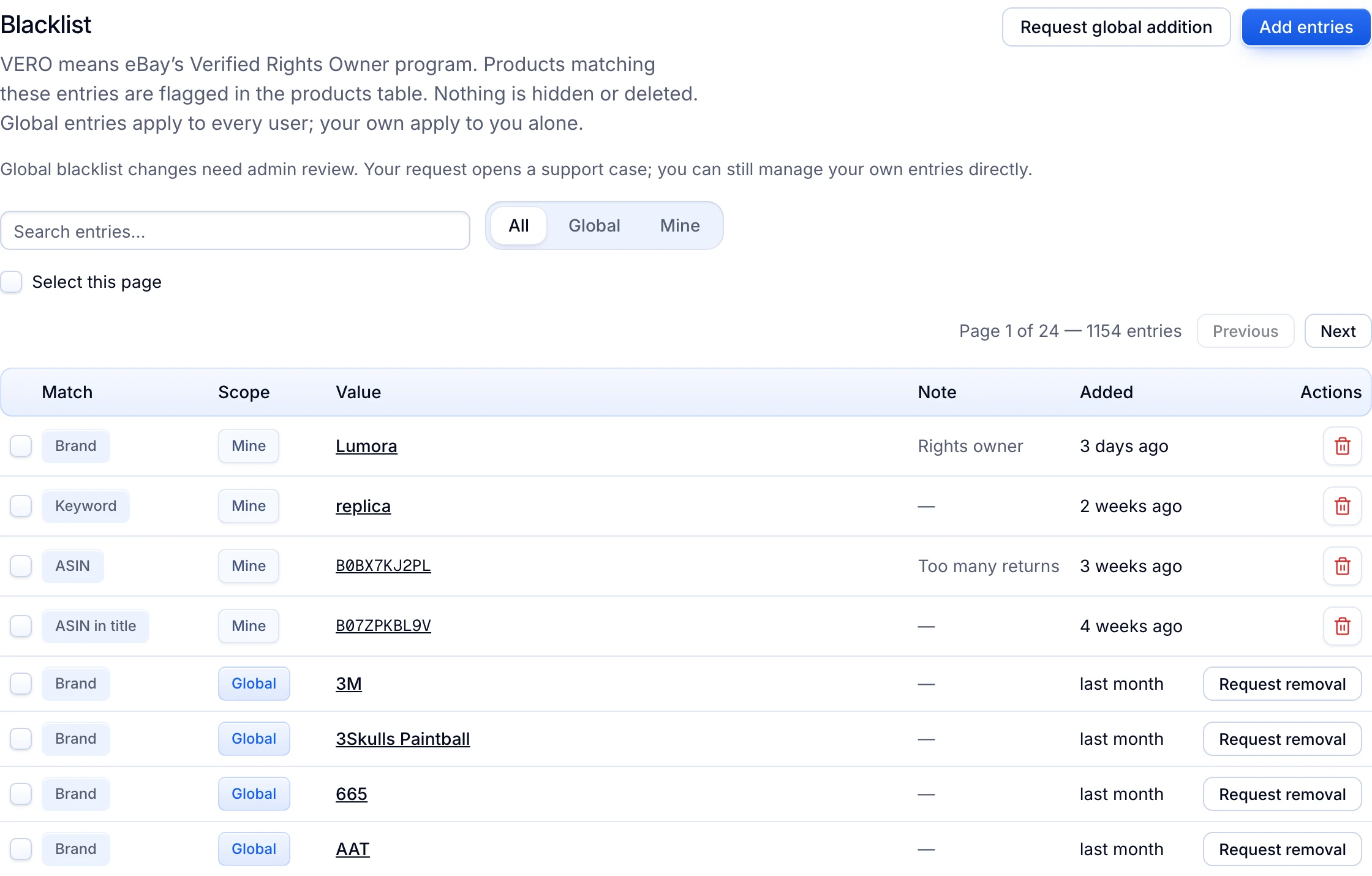Tick the 3Skulls Paintball row checkbox
1372x876 pixels.
[x=21, y=739]
